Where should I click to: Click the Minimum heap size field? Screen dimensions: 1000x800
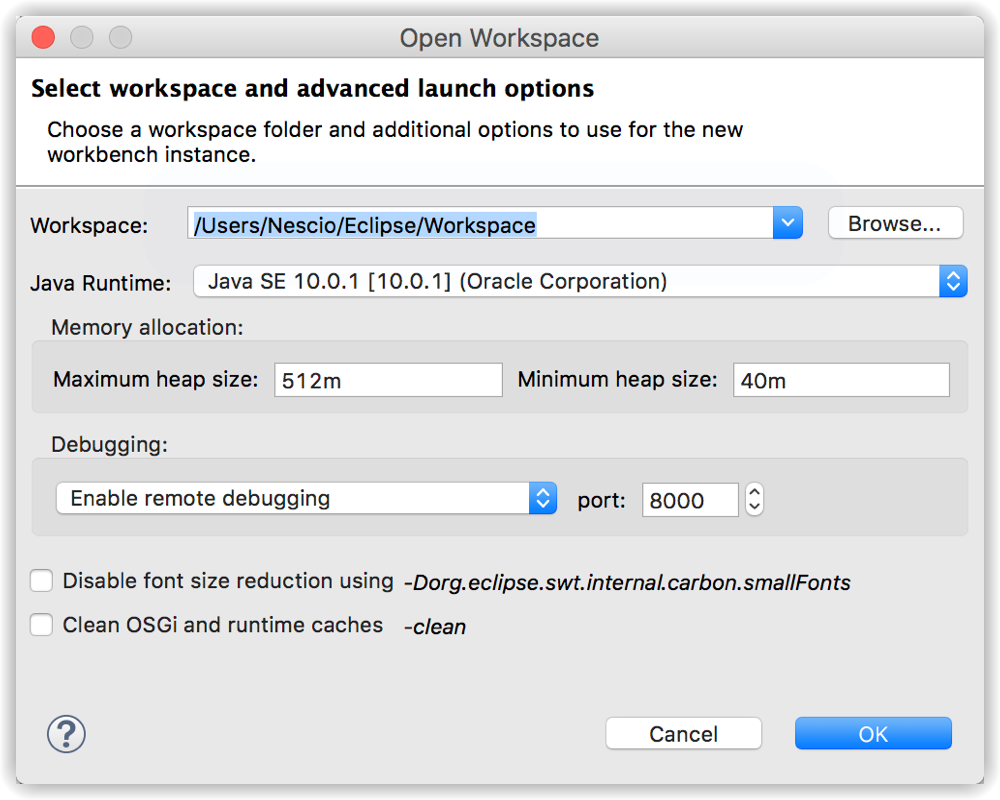pyautogui.click(x=841, y=380)
